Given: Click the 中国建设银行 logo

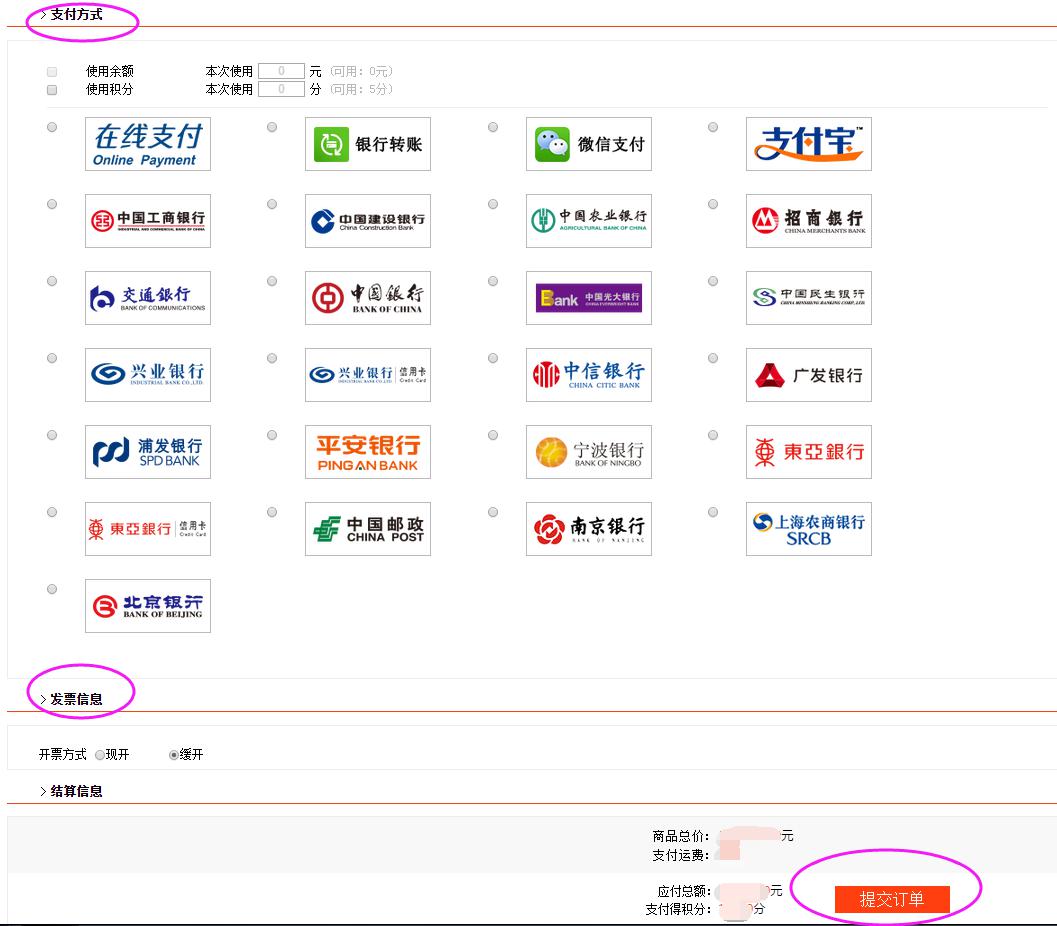Looking at the screenshot, I should coord(367,221).
